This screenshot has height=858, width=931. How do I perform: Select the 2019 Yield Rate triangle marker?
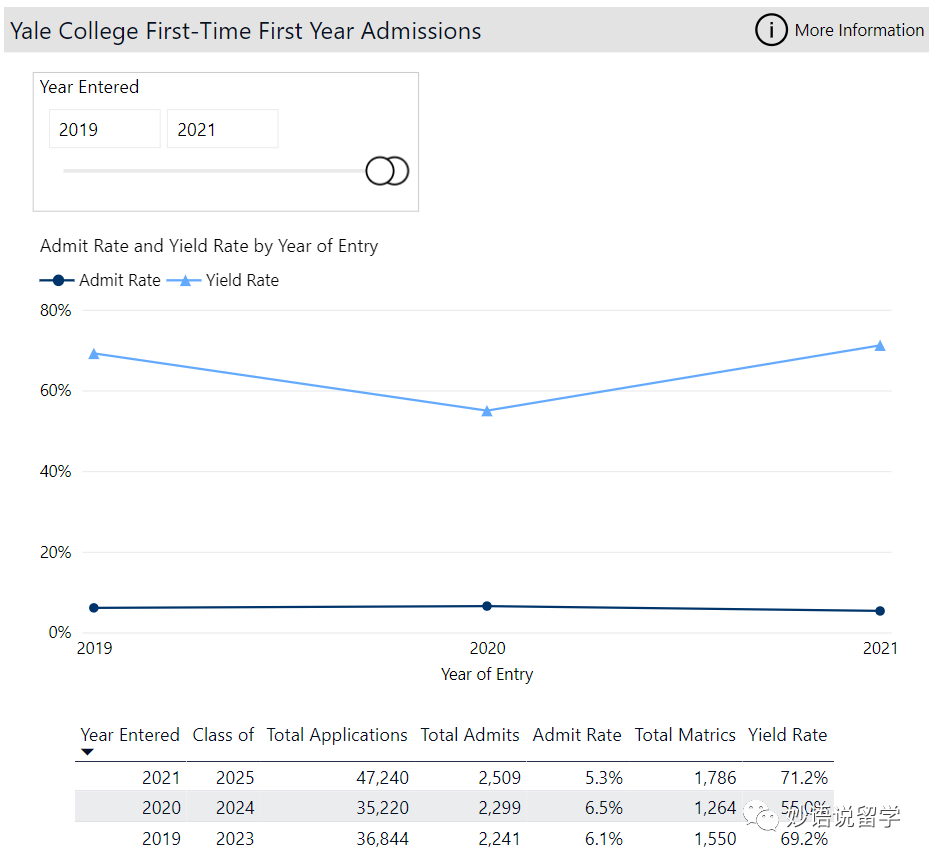[x=94, y=354]
